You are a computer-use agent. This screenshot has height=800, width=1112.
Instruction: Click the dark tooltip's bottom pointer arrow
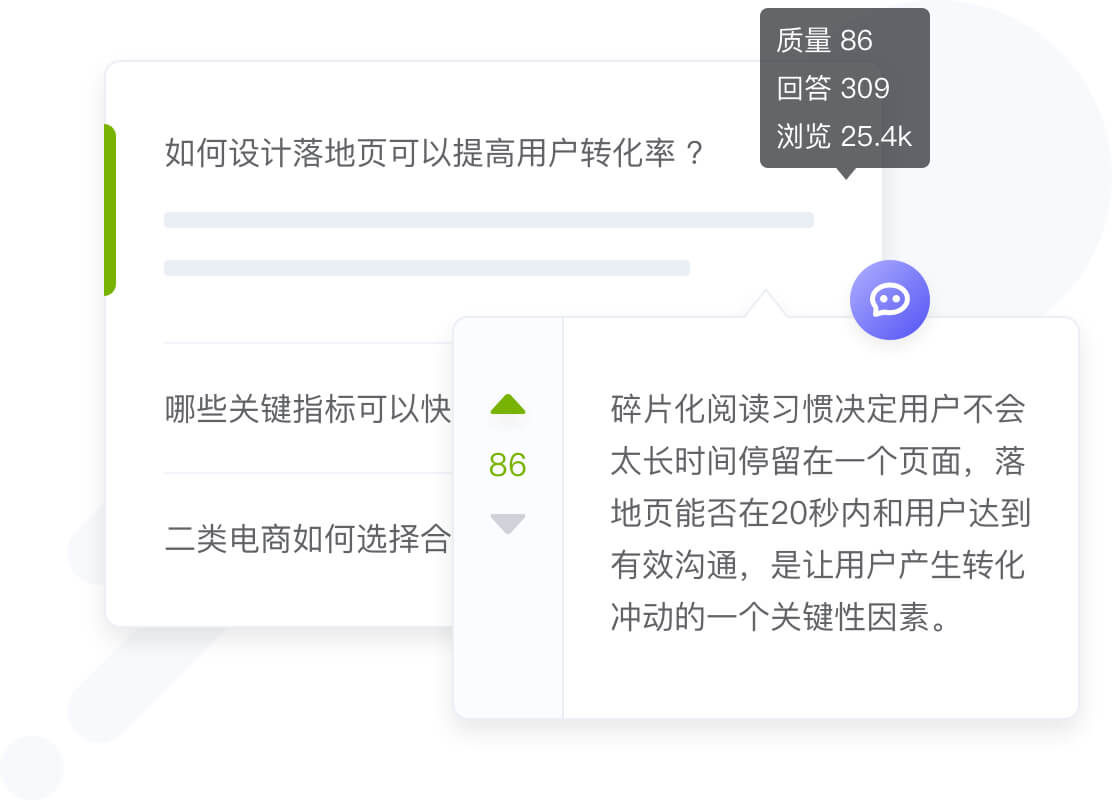[x=845, y=173]
